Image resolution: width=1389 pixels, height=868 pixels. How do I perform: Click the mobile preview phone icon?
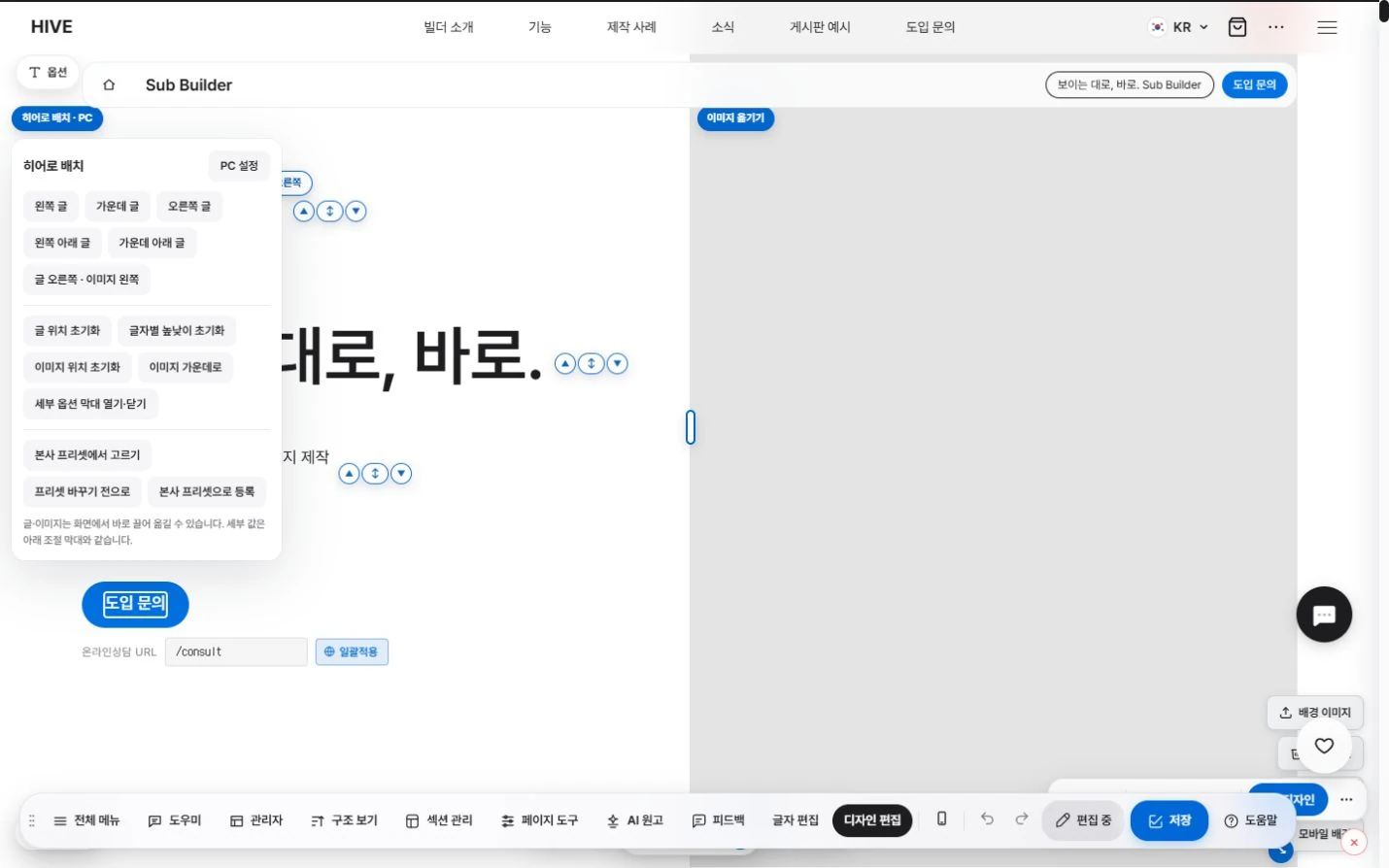(941, 819)
